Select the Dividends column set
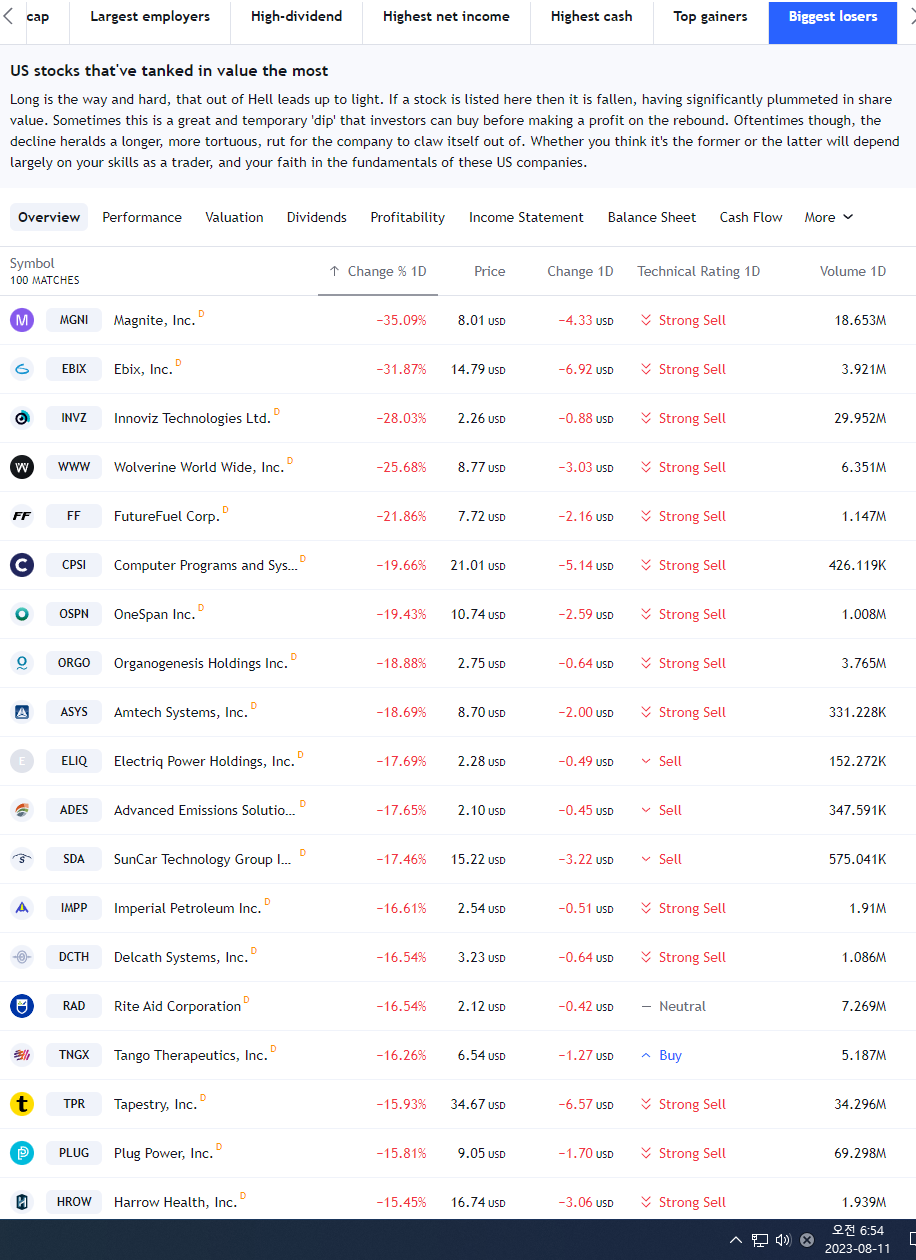This screenshot has height=1260, width=916. click(317, 217)
